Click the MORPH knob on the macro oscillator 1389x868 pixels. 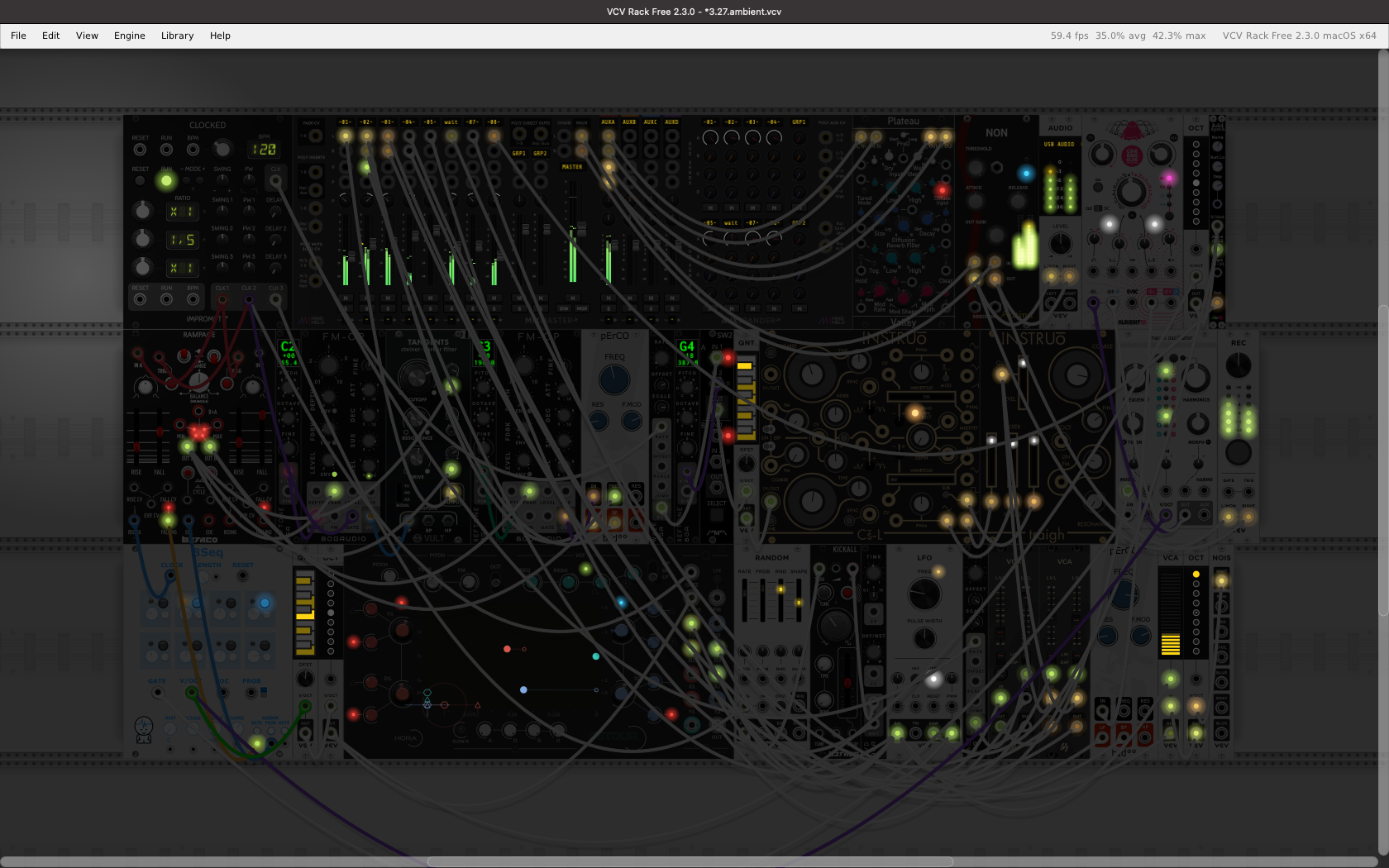coord(1198,423)
